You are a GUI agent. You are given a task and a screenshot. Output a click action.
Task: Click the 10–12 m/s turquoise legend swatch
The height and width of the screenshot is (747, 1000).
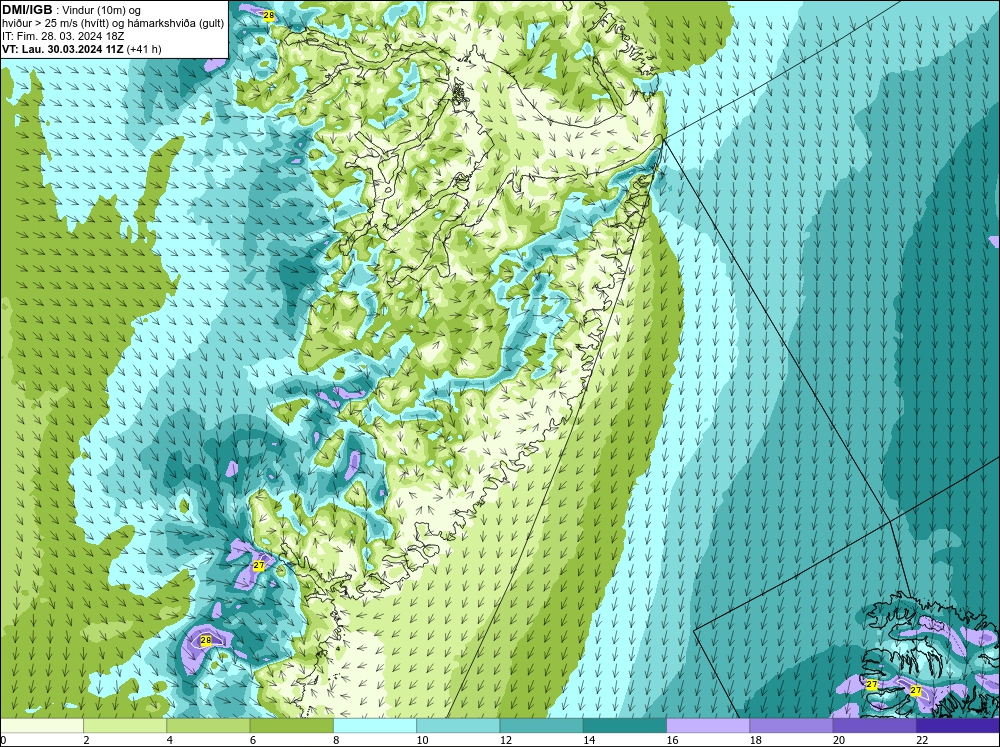tap(458, 725)
